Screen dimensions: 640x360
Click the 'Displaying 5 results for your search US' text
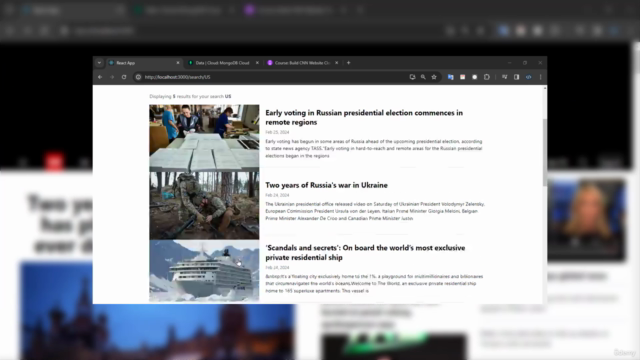pos(190,96)
